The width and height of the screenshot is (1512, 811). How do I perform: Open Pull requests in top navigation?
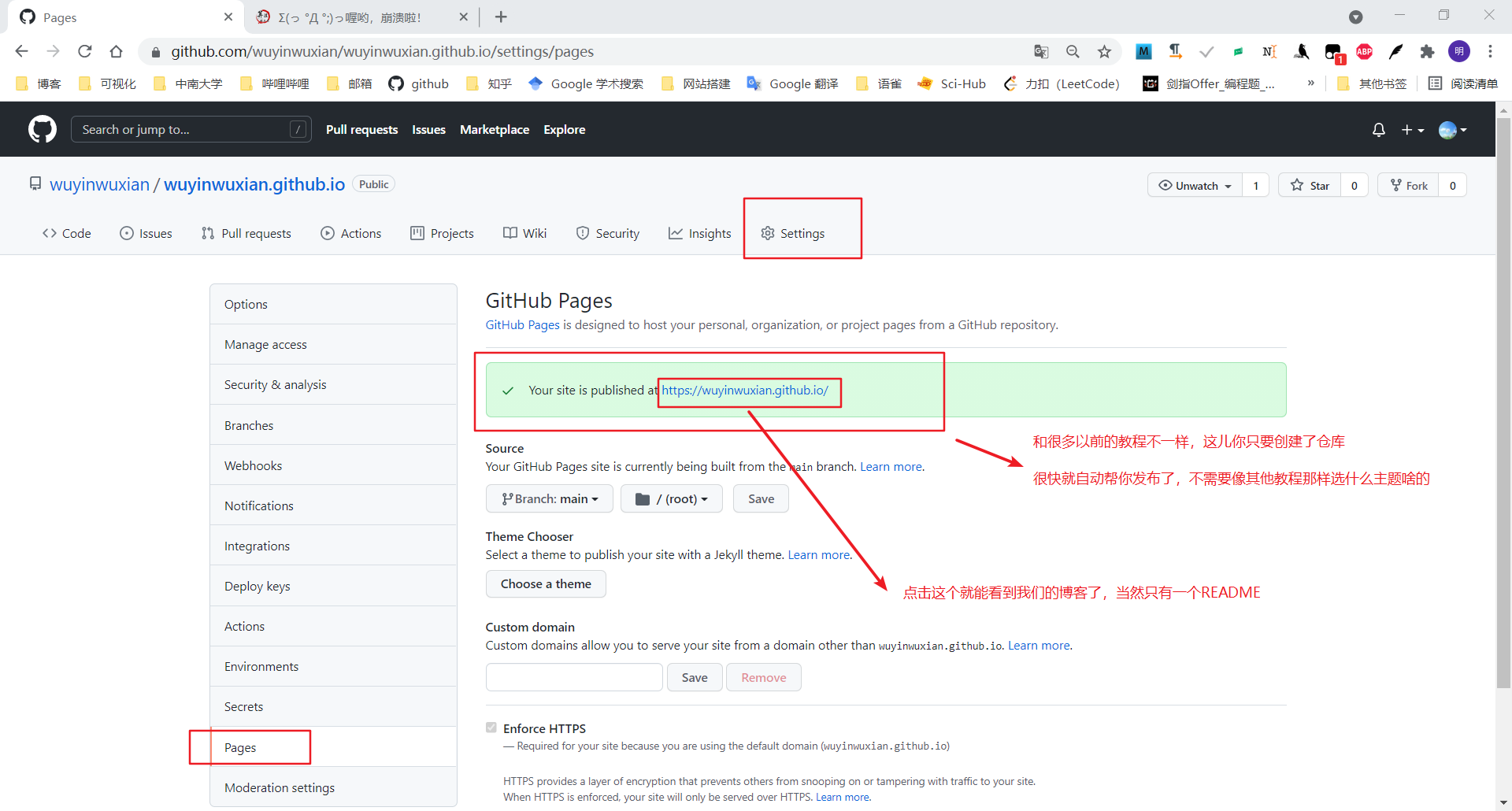click(361, 129)
